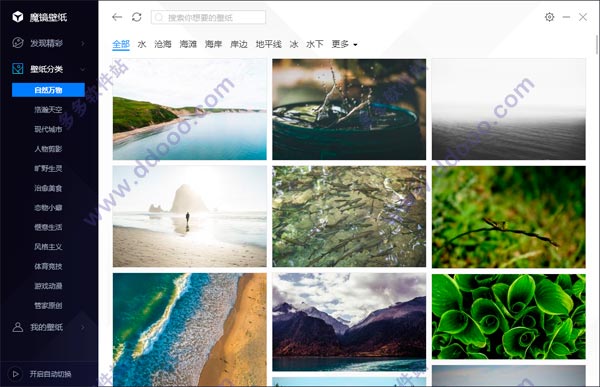Open the 人物剪影 category
The image size is (600, 387).
(48, 149)
